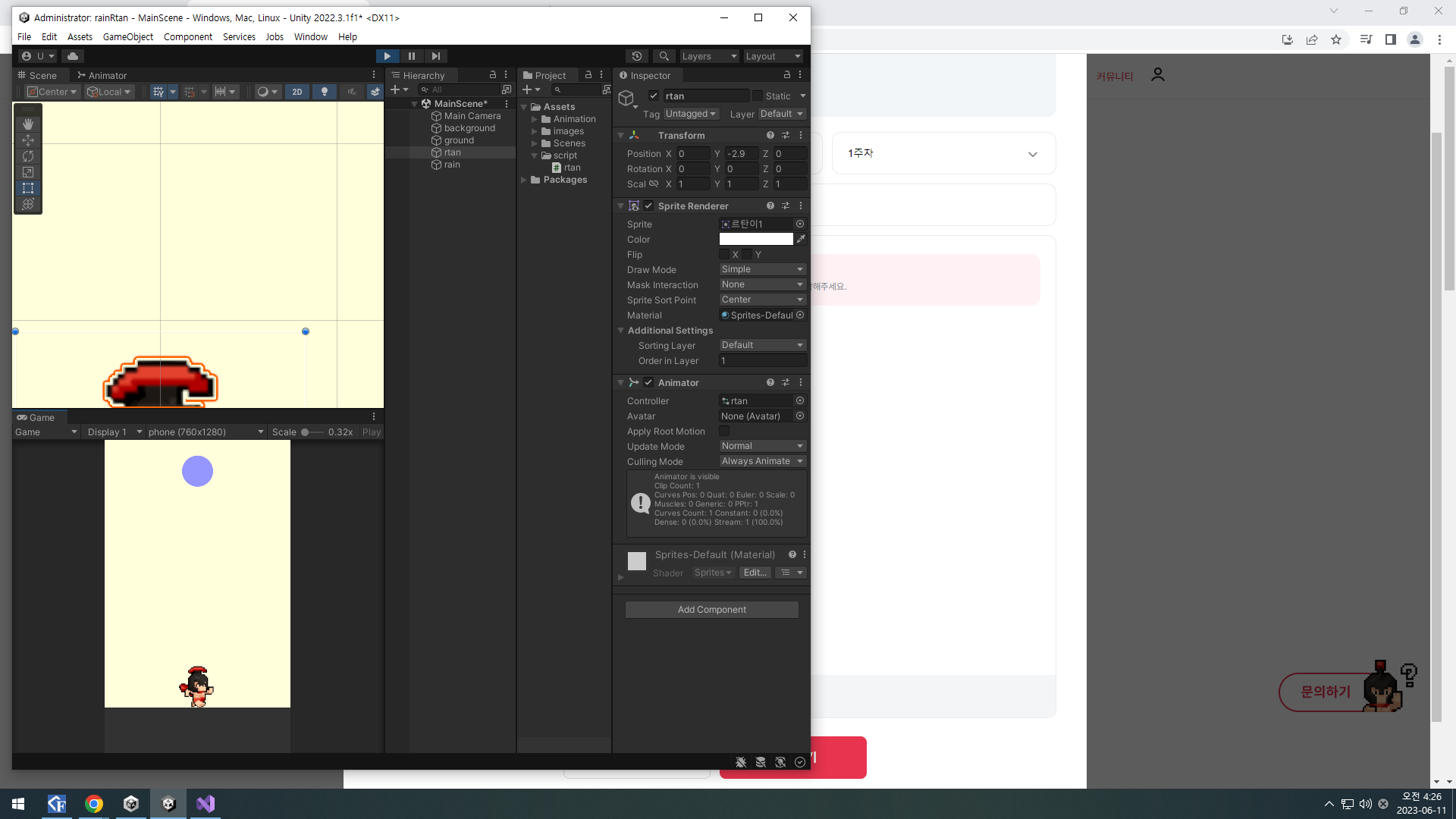Click the color eyedropper in Sprite Renderer

tap(801, 239)
